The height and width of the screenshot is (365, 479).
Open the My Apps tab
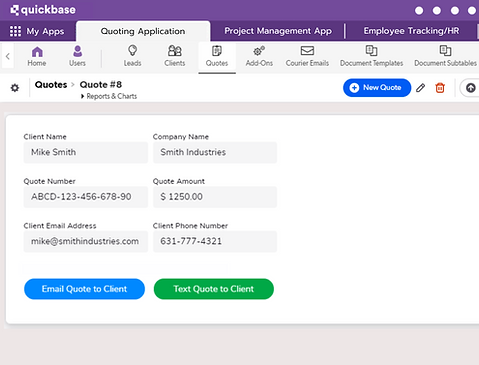pyautogui.click(x=38, y=31)
